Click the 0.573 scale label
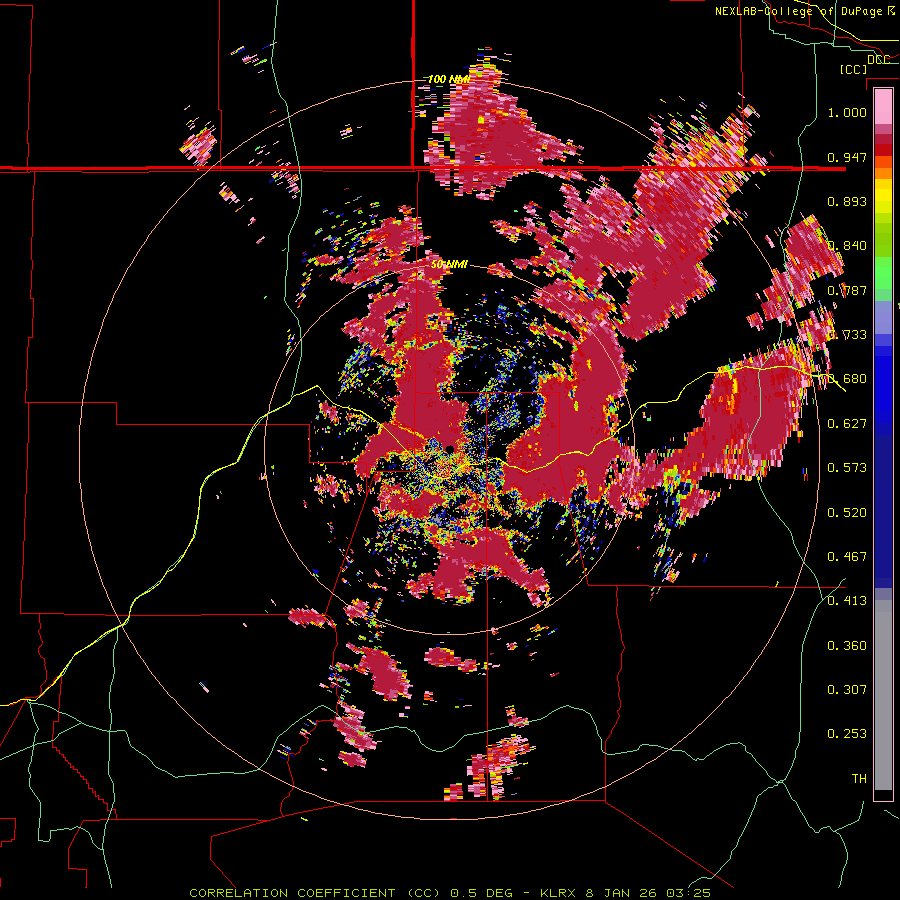The image size is (900, 900). tap(847, 468)
